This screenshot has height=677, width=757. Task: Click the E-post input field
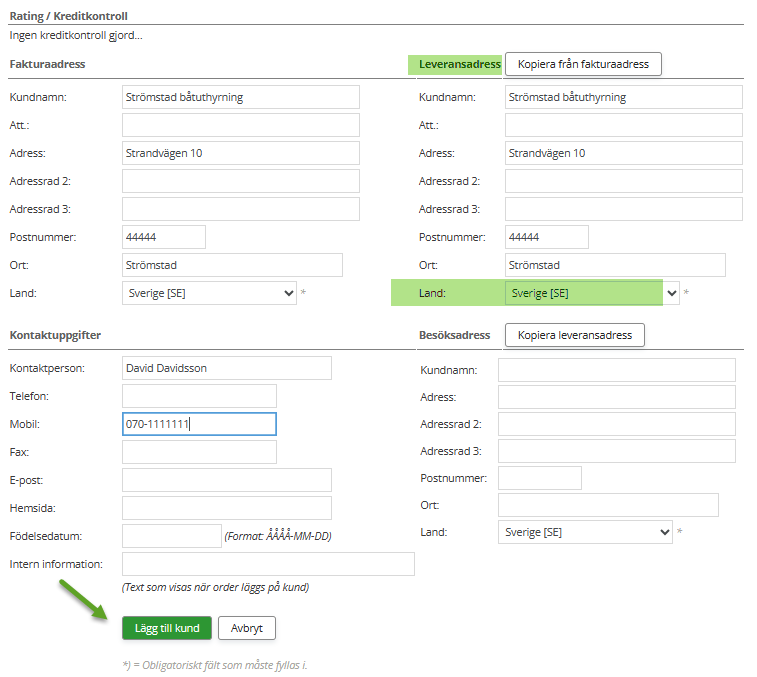click(x=226, y=480)
